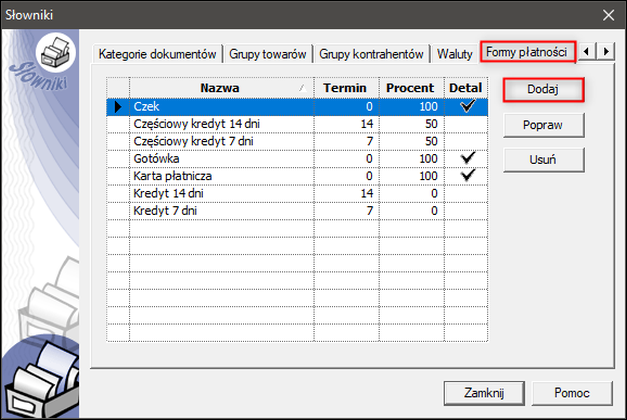Click the Dodaj button
Screen dimensions: 627x420
click(x=543, y=89)
